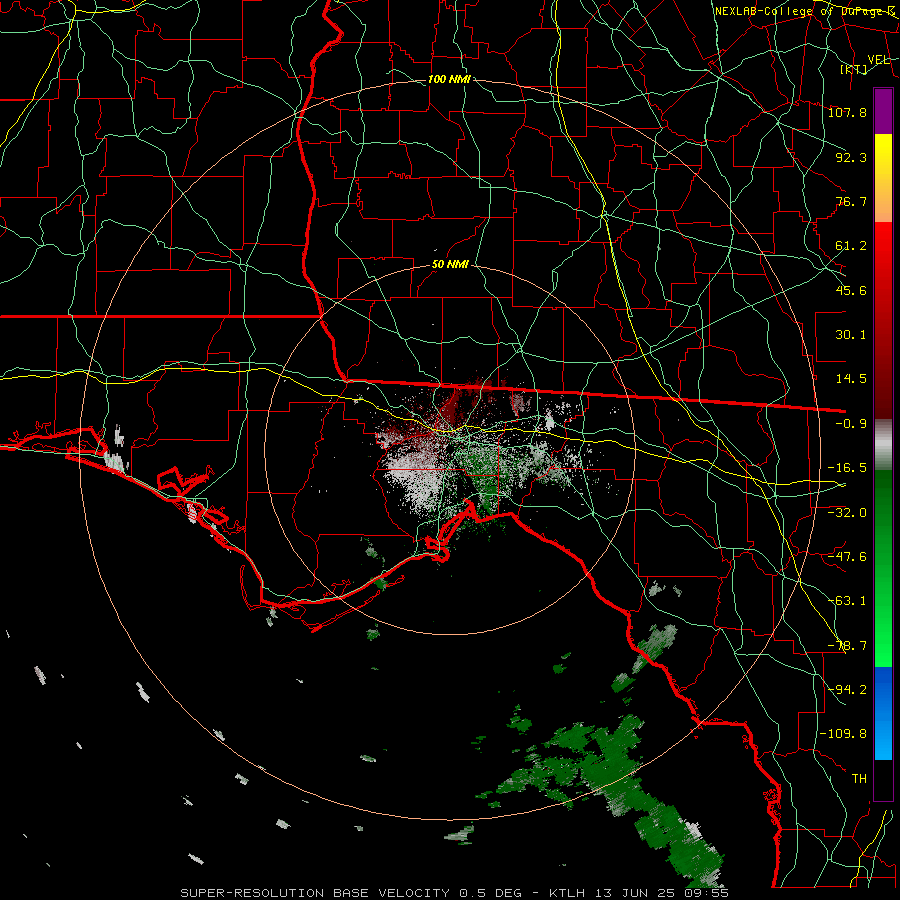The image size is (900, 900).
Task: Click the Super-Resolution Base Velocity caption
Action: tap(455, 893)
